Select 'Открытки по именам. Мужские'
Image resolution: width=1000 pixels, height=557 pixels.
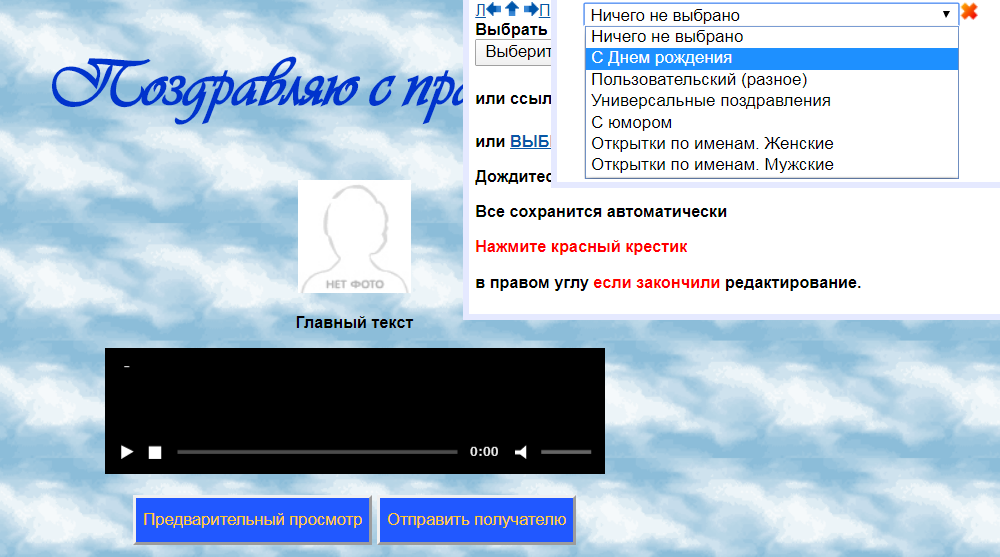(x=712, y=165)
